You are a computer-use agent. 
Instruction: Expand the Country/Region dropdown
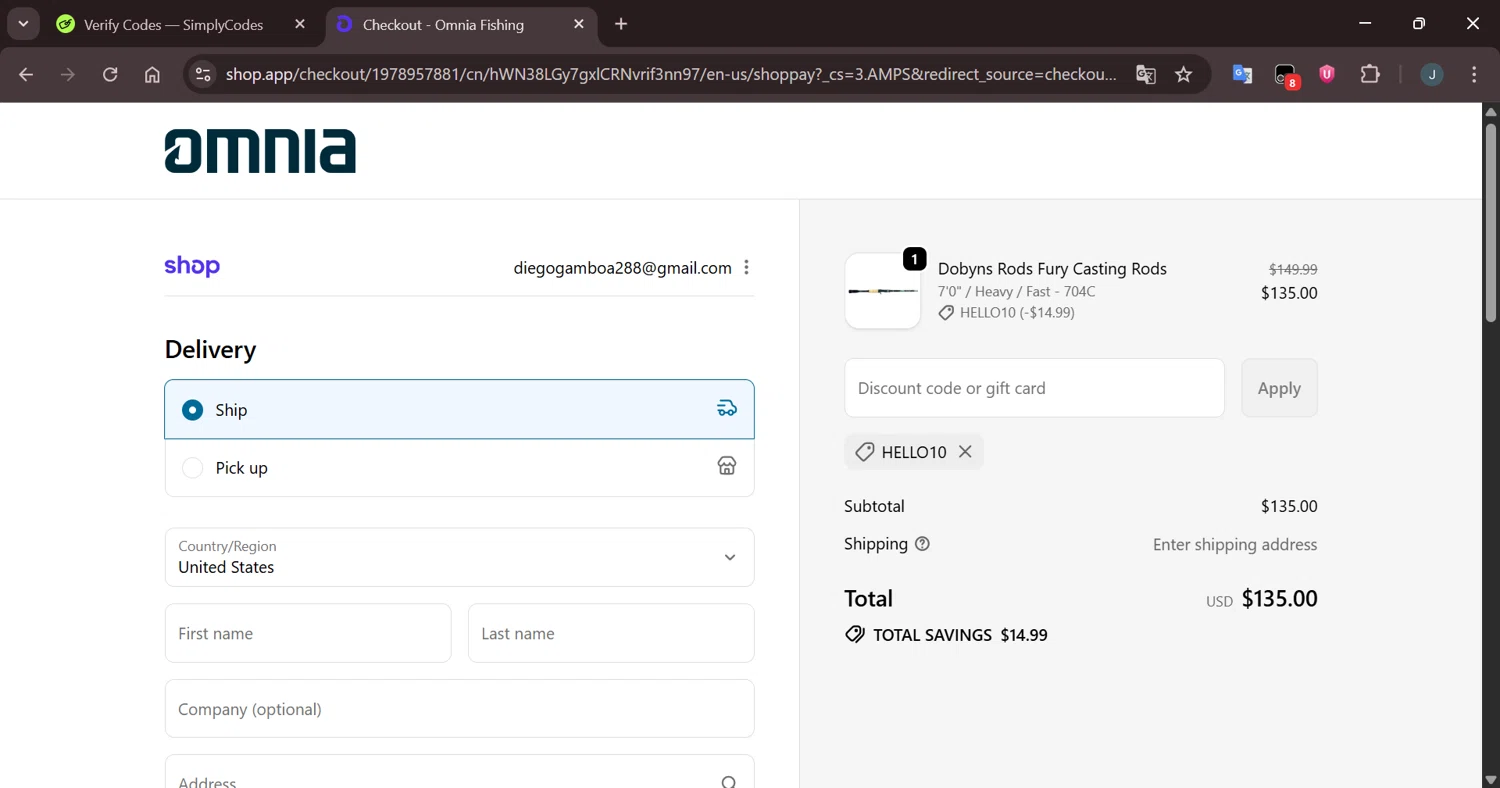[x=459, y=557]
